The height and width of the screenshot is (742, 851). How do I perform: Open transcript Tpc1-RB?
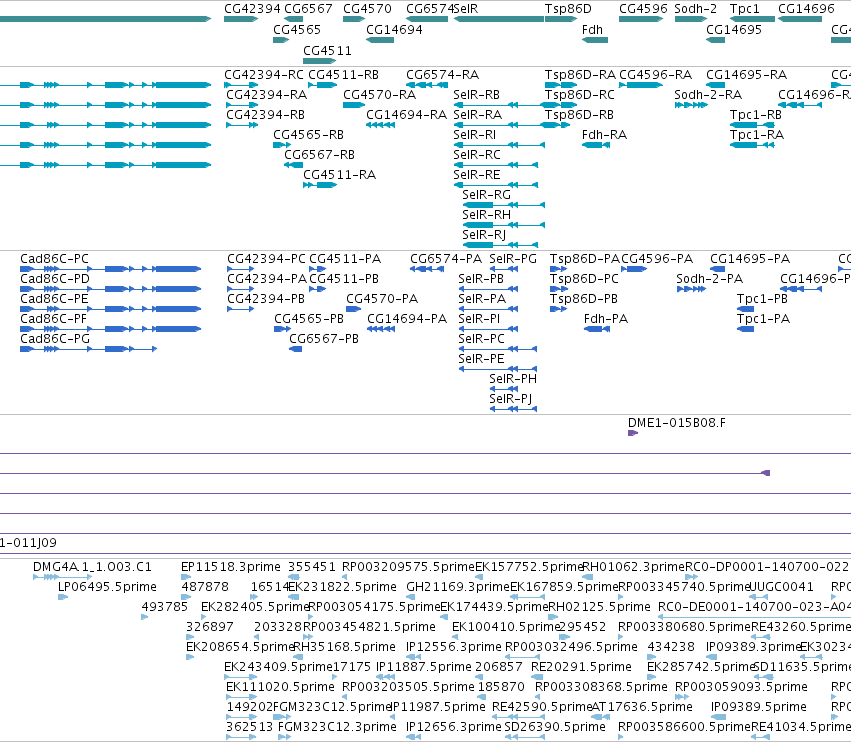coord(755,115)
